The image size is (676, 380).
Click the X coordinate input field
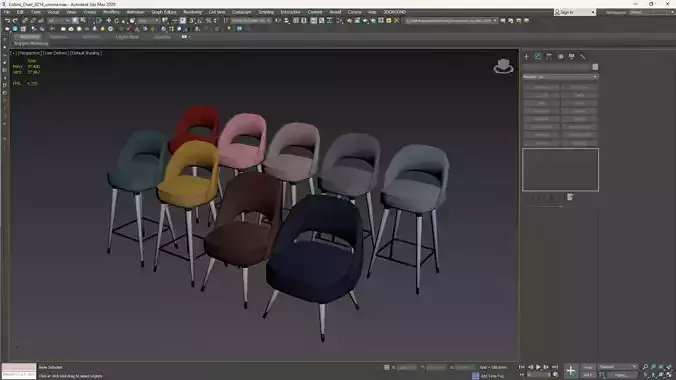[x=407, y=367]
